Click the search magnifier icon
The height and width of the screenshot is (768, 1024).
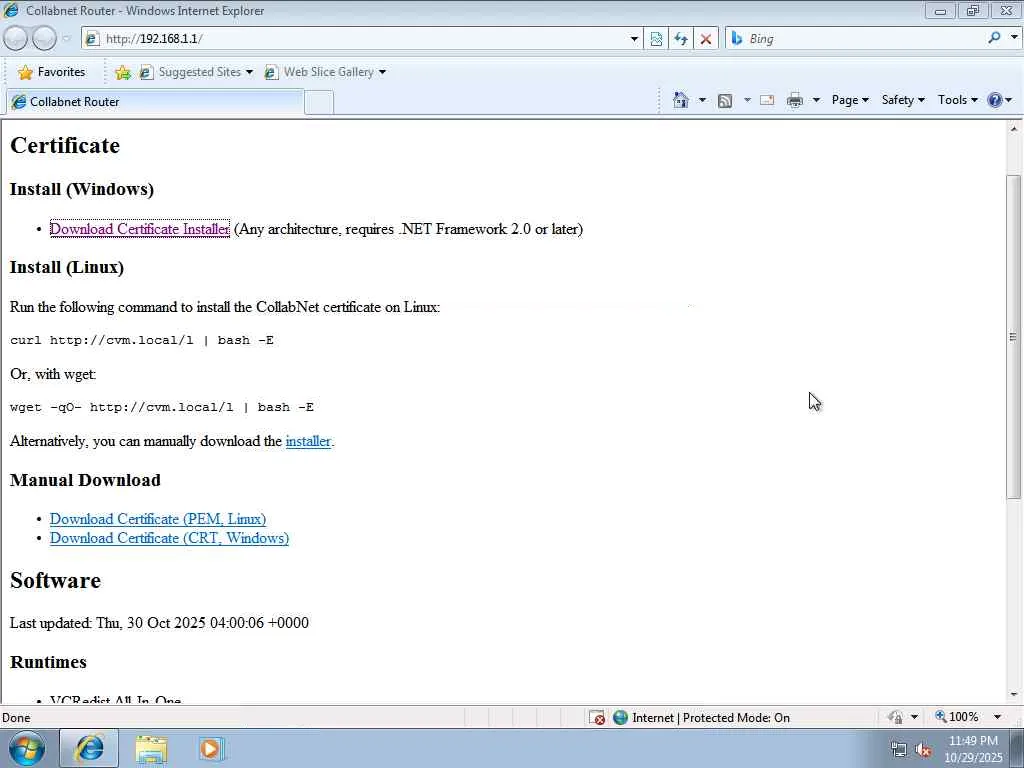tap(994, 38)
